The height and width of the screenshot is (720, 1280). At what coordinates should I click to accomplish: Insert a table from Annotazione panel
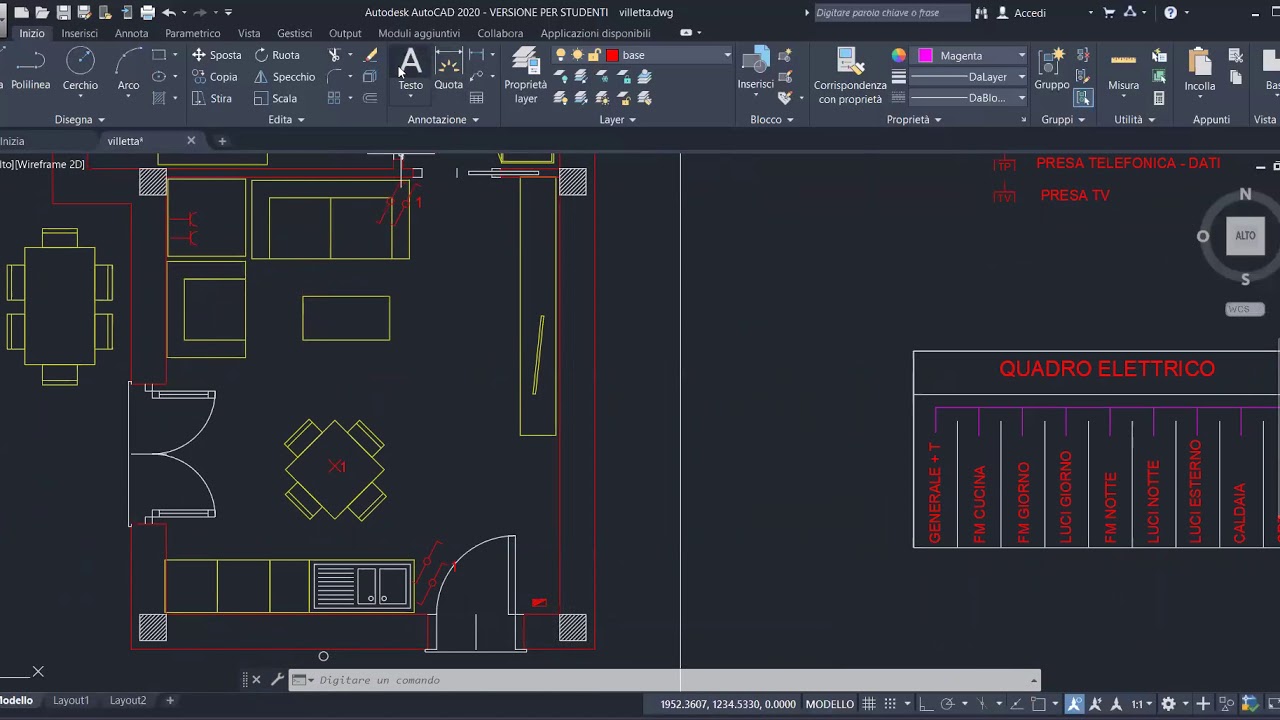(x=477, y=98)
